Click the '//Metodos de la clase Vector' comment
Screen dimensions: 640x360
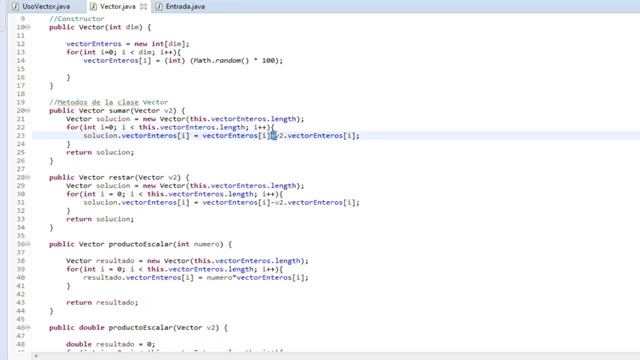[x=109, y=102]
